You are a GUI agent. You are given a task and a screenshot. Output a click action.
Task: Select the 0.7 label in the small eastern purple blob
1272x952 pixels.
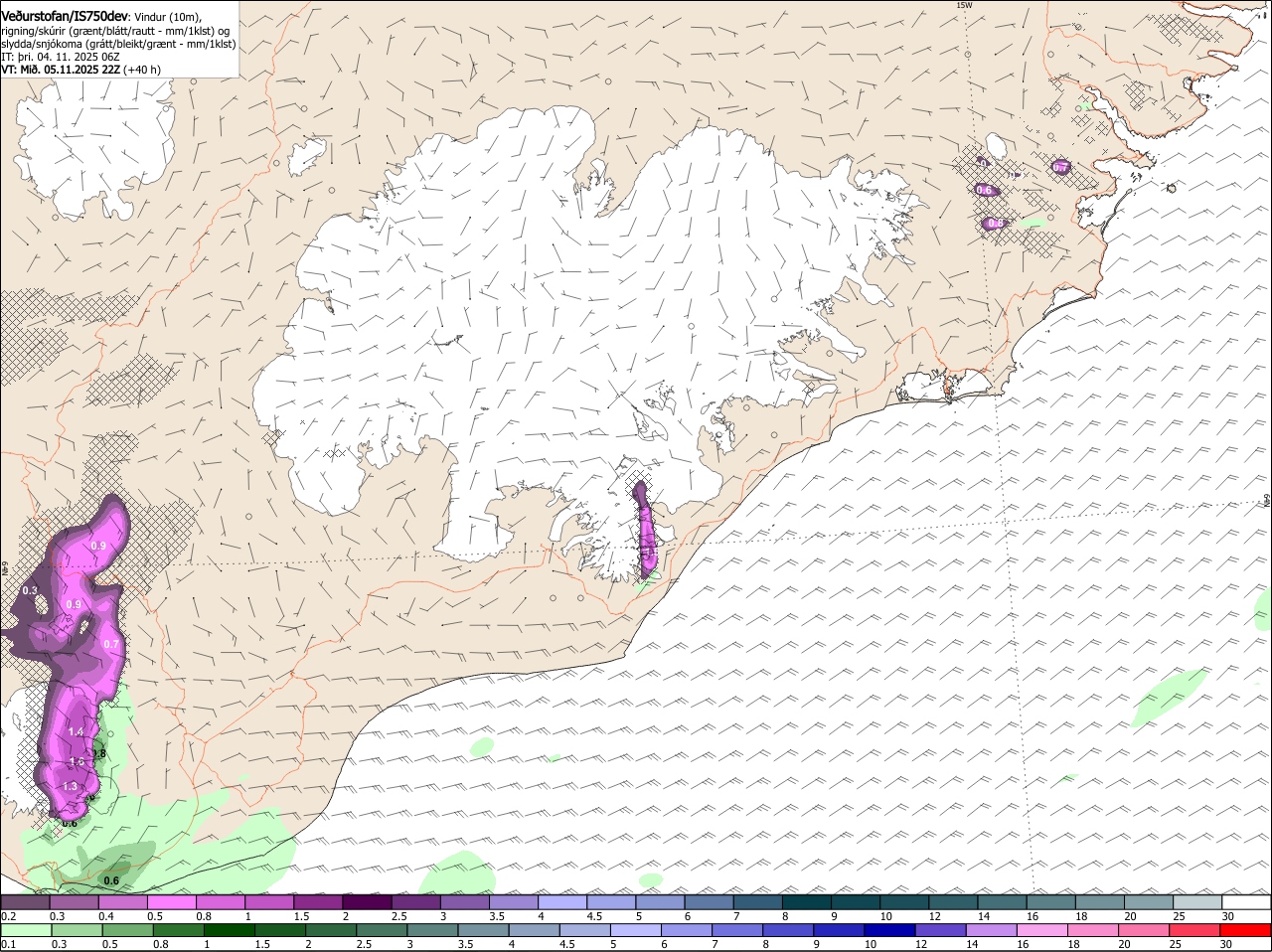tap(1060, 167)
